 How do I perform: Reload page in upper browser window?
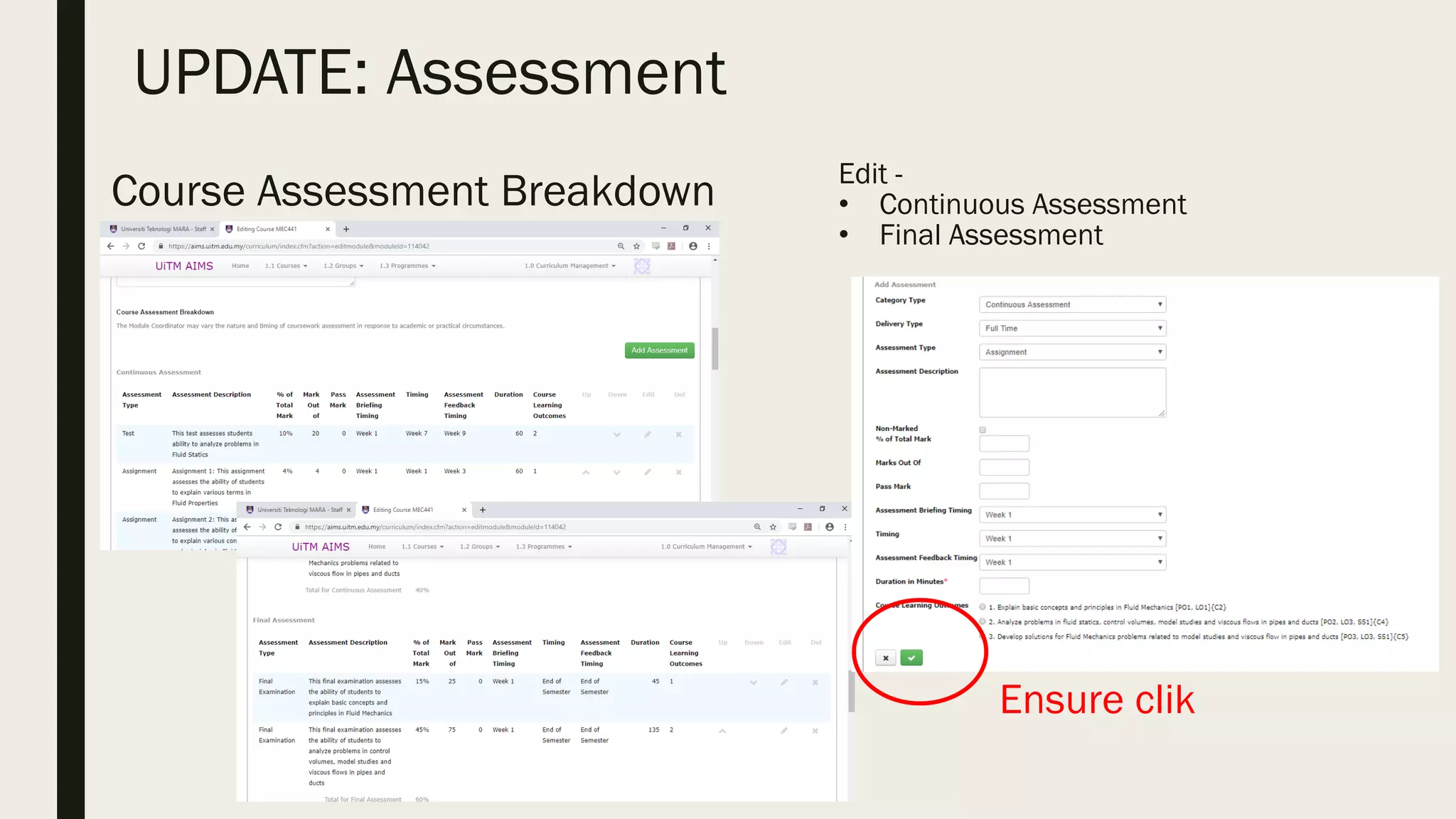pyautogui.click(x=141, y=246)
